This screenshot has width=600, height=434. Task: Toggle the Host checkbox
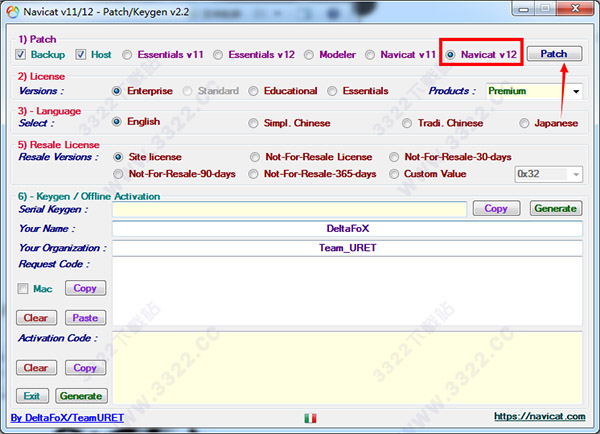coord(80,54)
